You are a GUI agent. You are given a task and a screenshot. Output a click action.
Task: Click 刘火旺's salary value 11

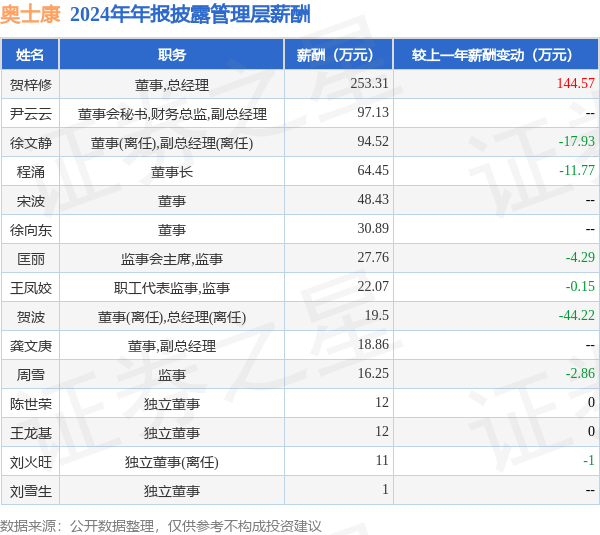pyautogui.click(x=382, y=460)
